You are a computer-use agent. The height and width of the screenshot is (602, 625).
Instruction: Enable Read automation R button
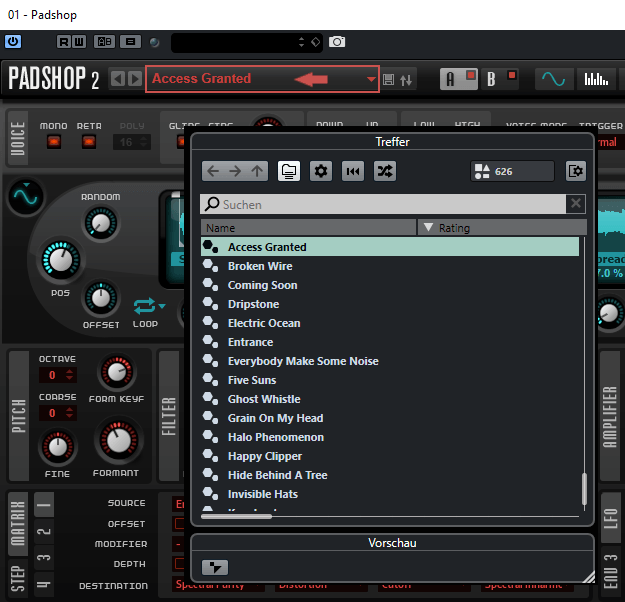[63, 41]
